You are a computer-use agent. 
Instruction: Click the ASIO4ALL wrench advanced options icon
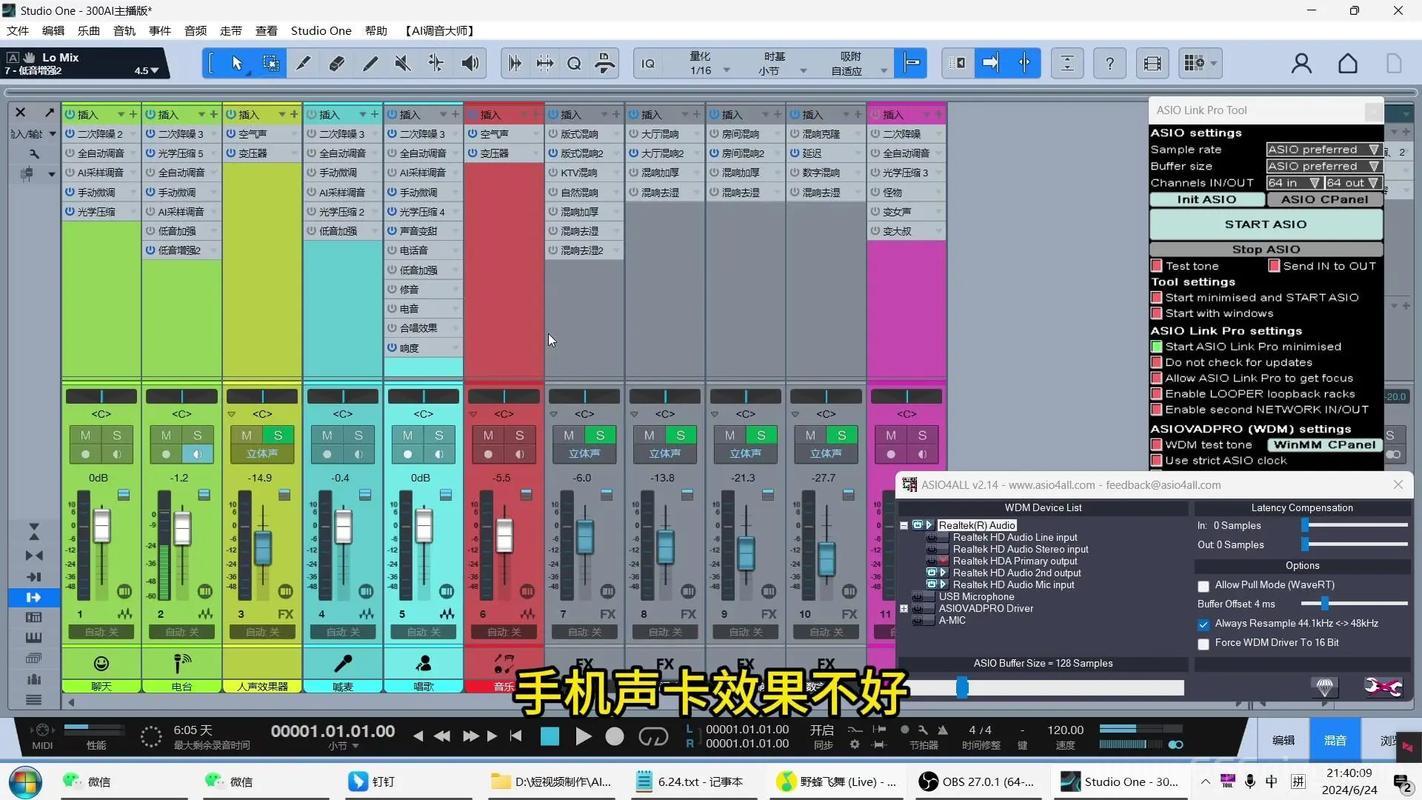pos(1384,686)
